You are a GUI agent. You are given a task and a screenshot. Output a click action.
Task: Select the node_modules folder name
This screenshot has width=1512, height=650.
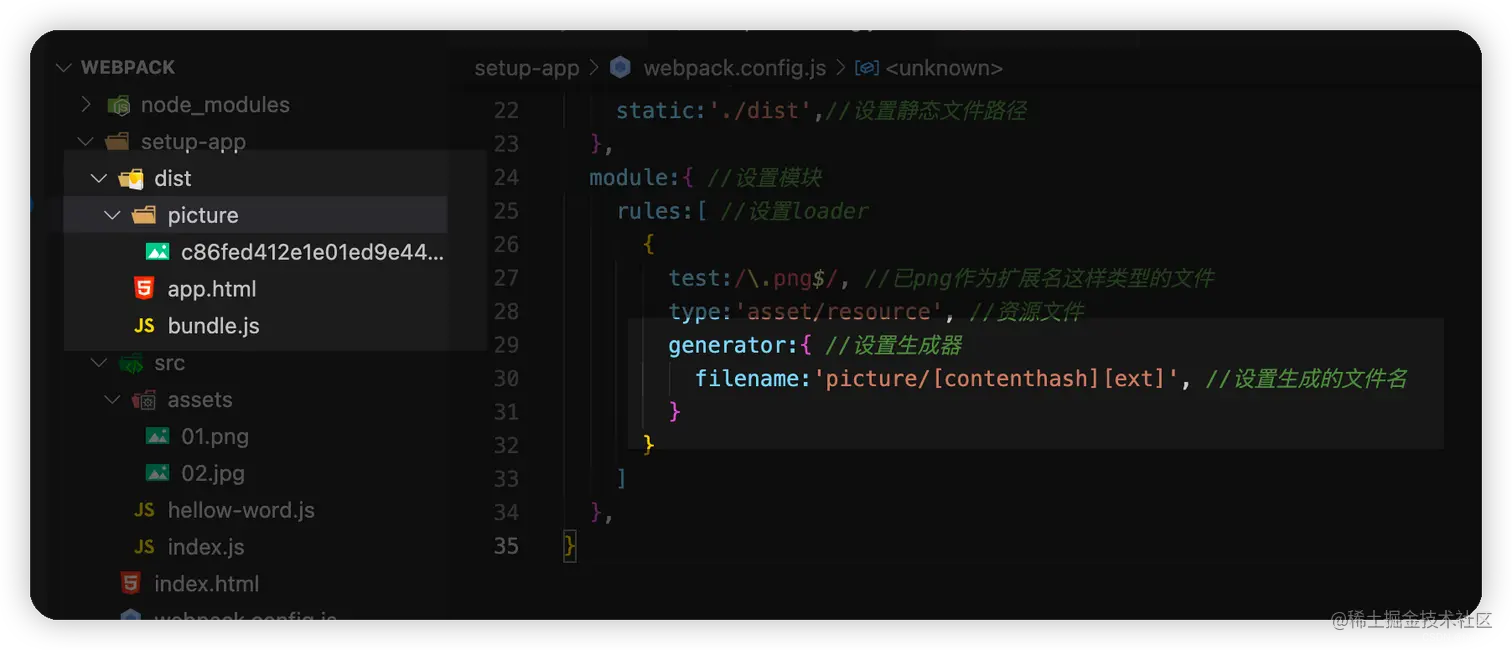(215, 105)
